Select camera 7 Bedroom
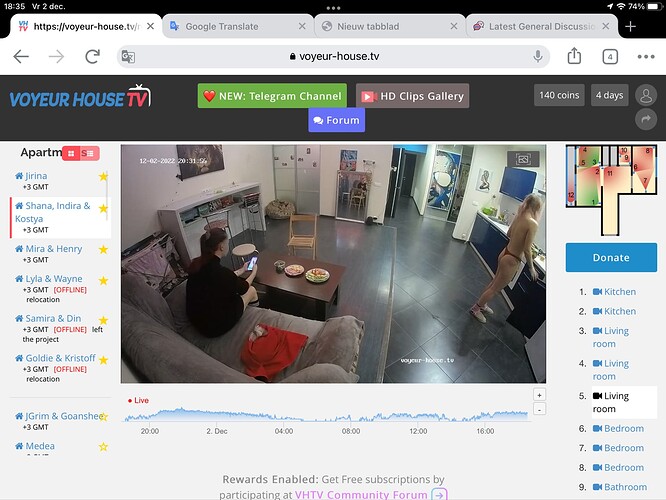 pos(618,448)
